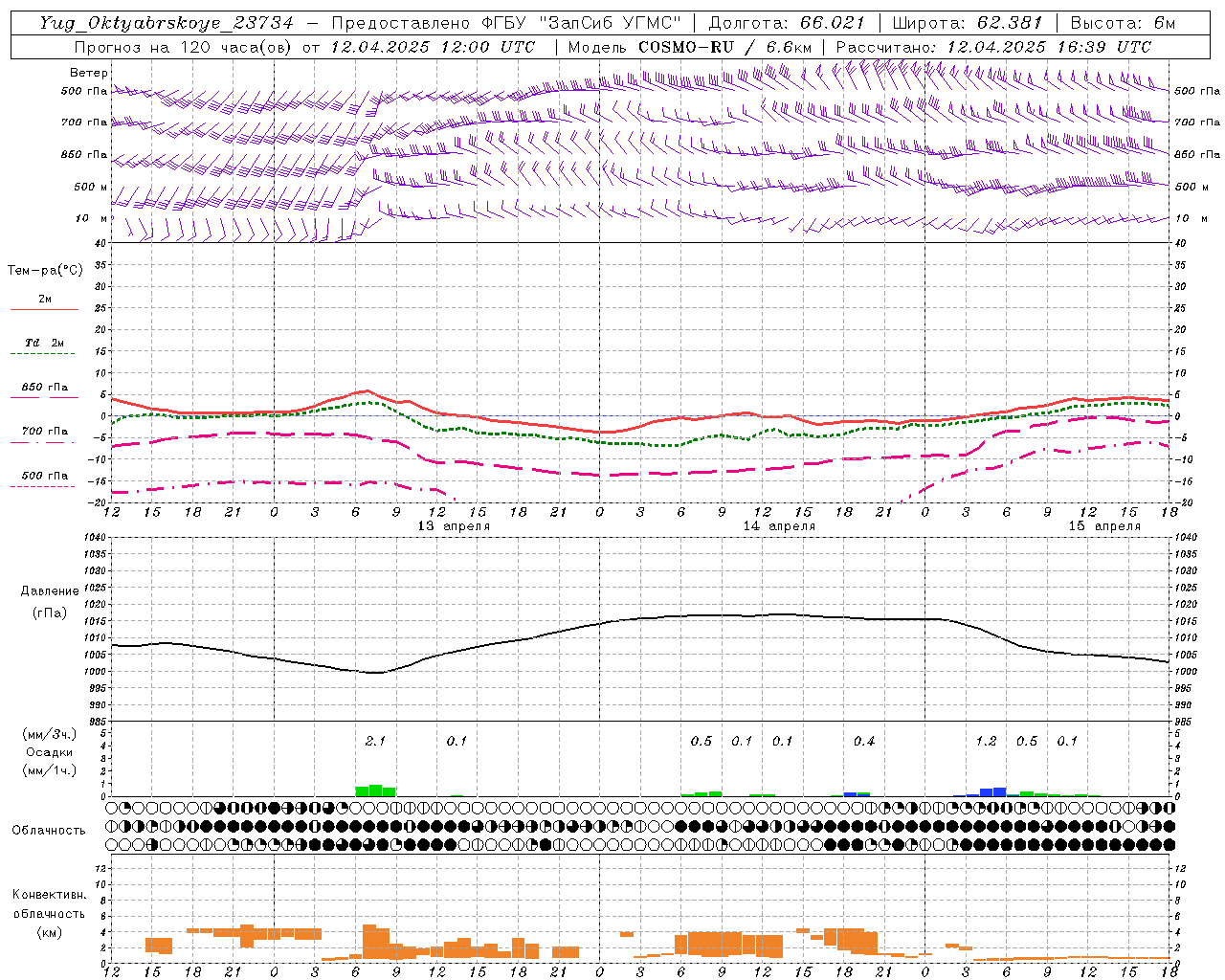The height and width of the screenshot is (980, 1225).
Task: Click the 13 апреля date label
Action: pos(454,526)
